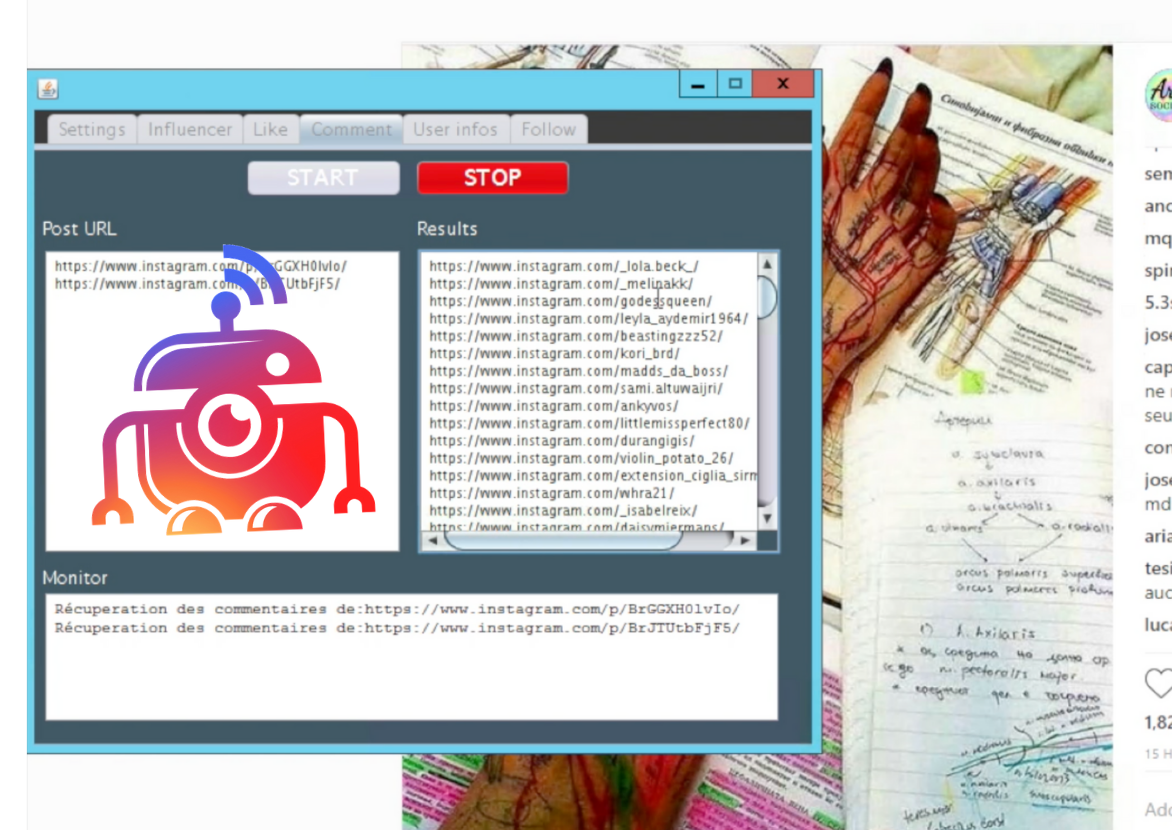
Task: Switch to the Follow tab
Action: (x=549, y=129)
